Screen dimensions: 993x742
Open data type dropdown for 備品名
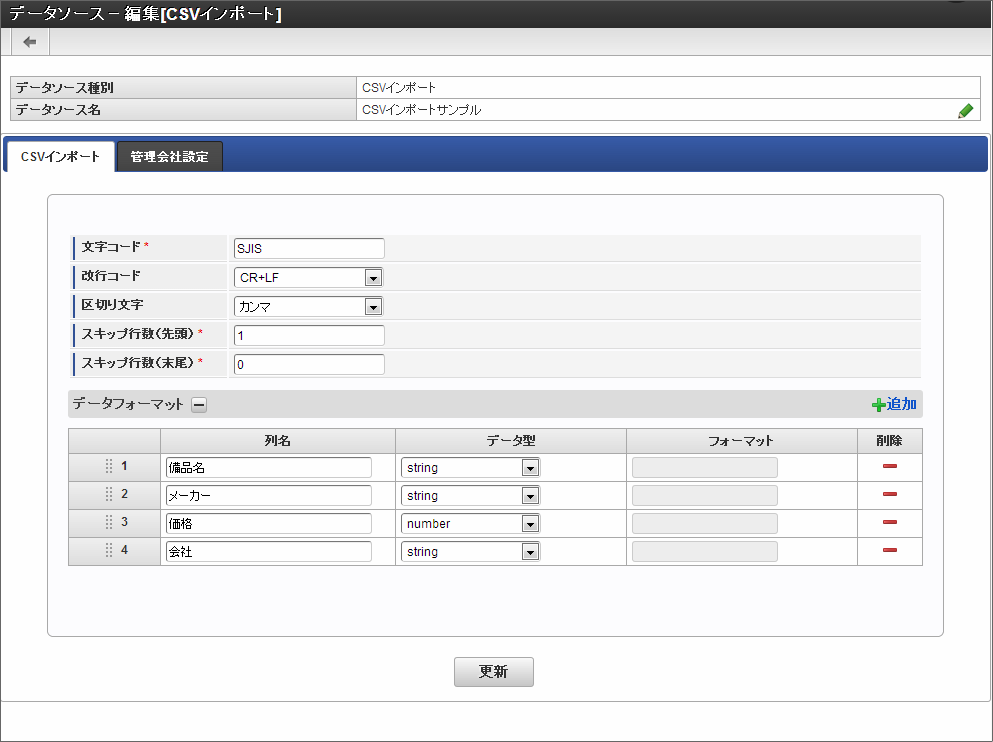coord(470,468)
